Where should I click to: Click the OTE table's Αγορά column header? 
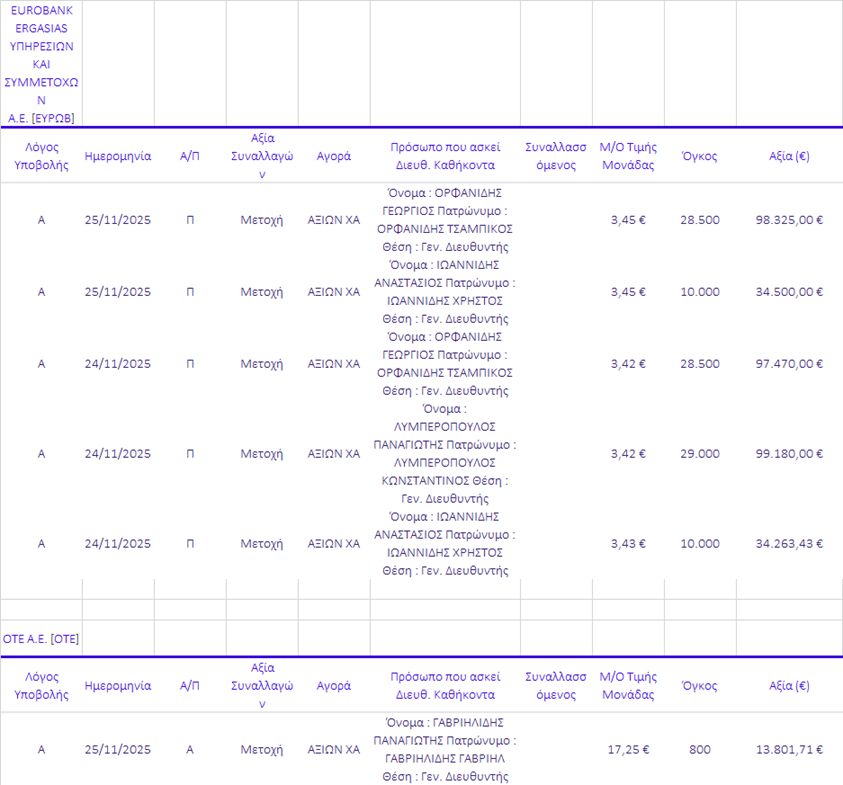334,686
